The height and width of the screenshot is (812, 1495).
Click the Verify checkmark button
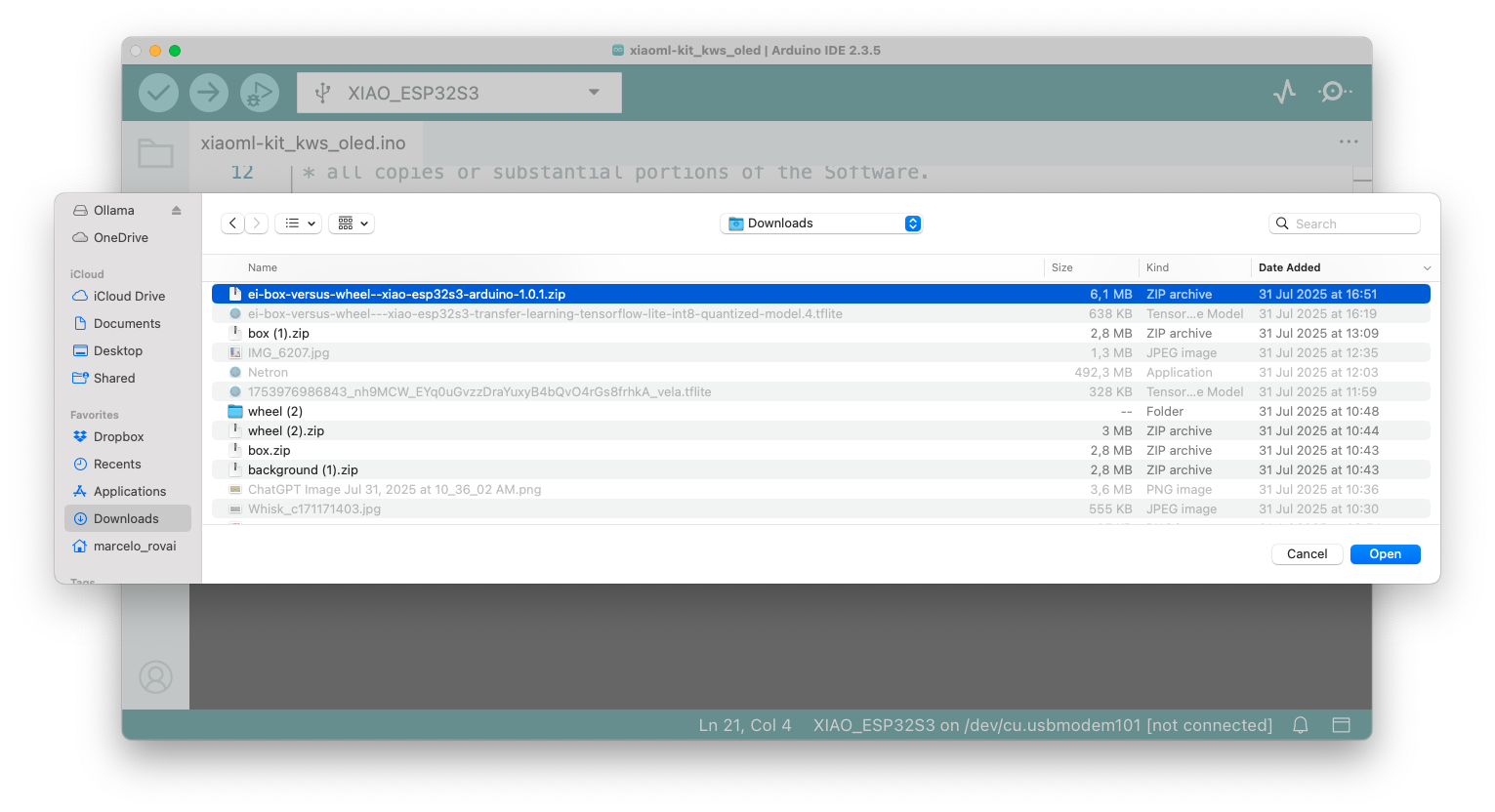click(x=158, y=93)
